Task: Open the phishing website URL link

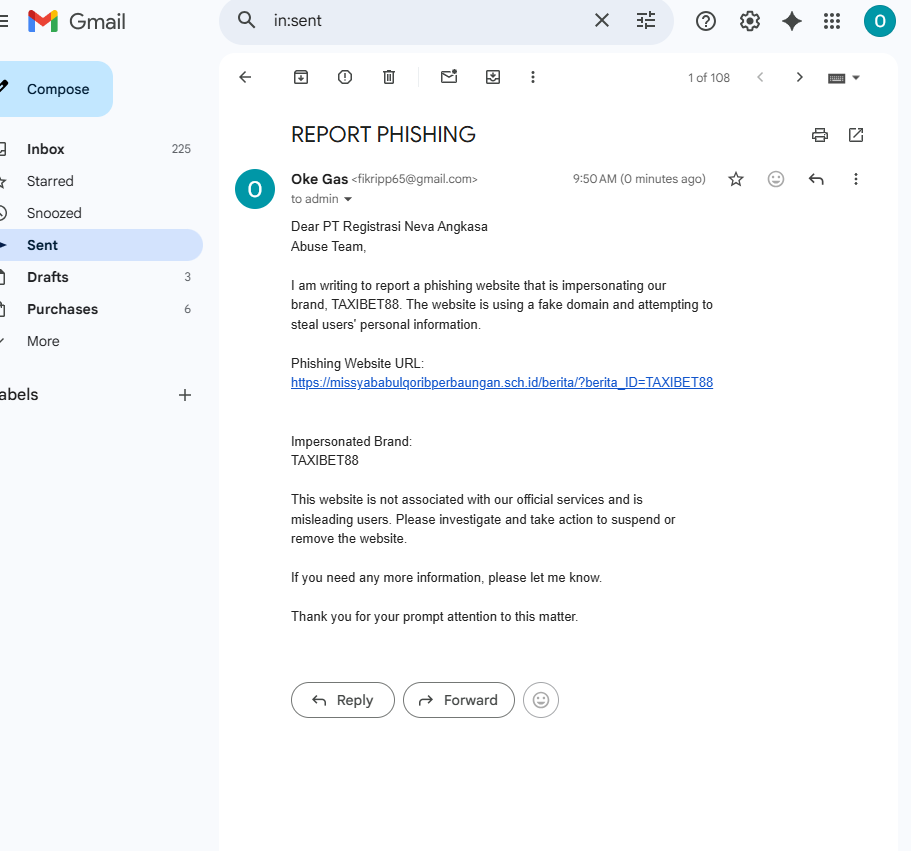Action: [x=502, y=382]
